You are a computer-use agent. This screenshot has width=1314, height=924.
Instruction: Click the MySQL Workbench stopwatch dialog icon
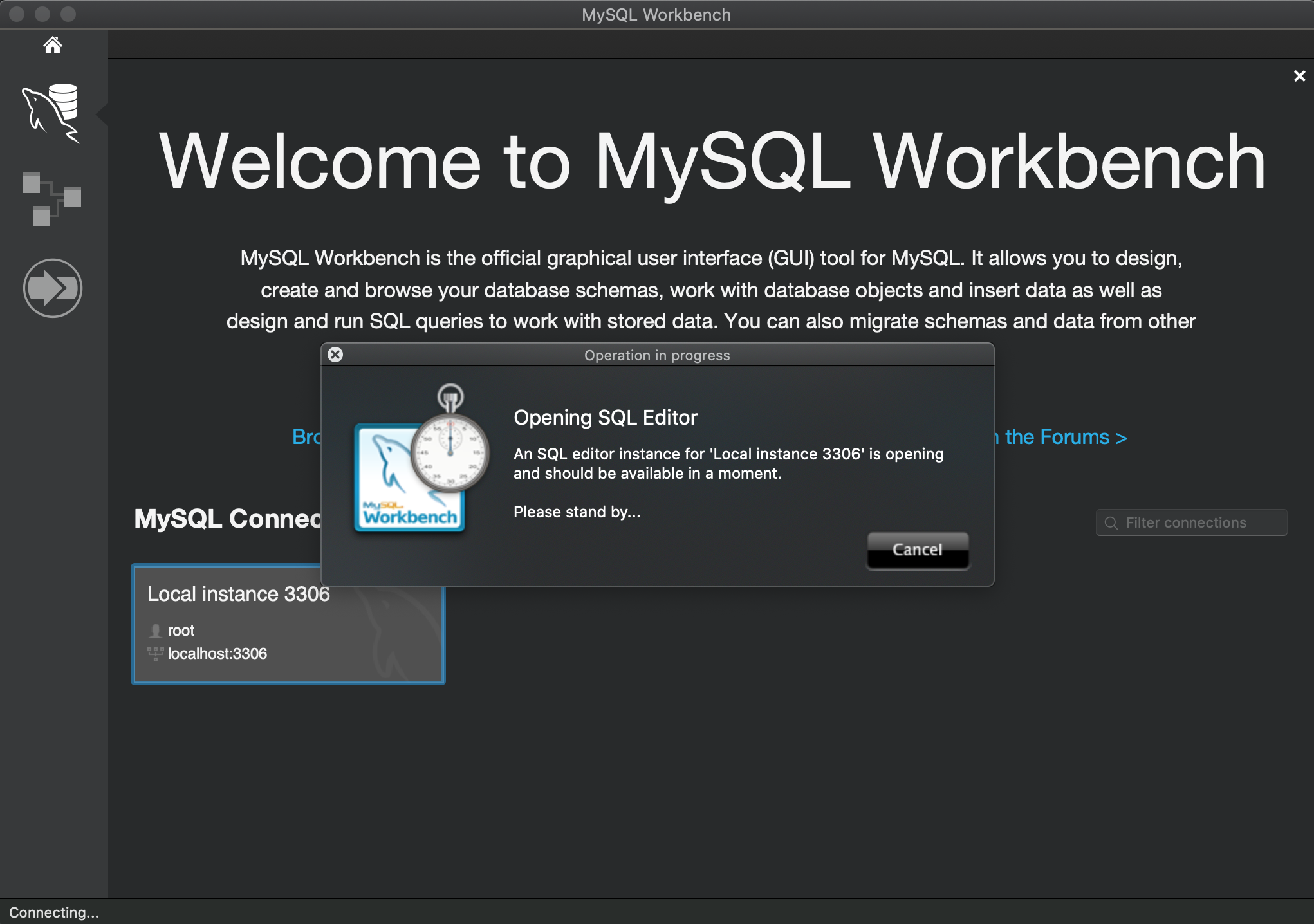(421, 459)
